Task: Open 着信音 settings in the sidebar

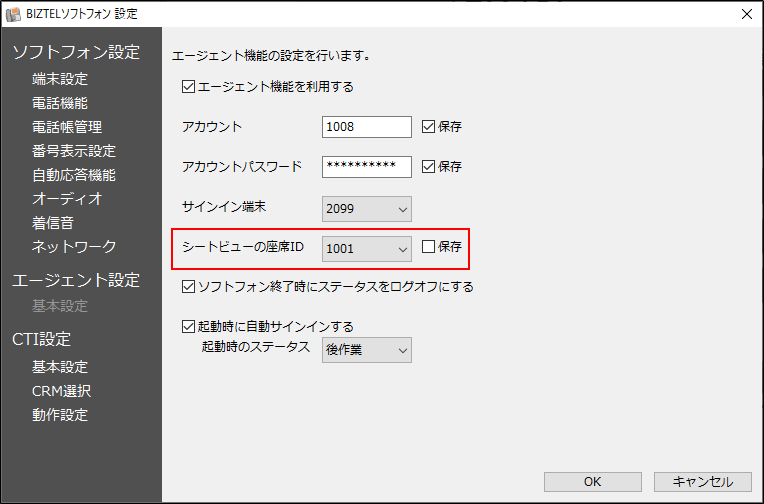Action: 53,223
